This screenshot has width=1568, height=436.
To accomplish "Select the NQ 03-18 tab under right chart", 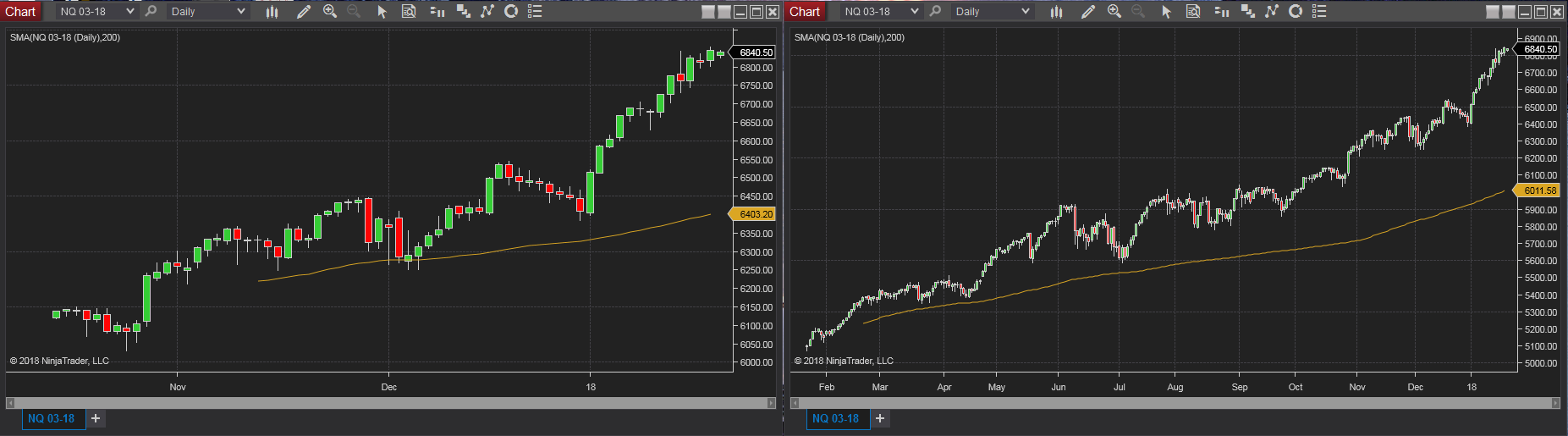I will click(x=835, y=418).
